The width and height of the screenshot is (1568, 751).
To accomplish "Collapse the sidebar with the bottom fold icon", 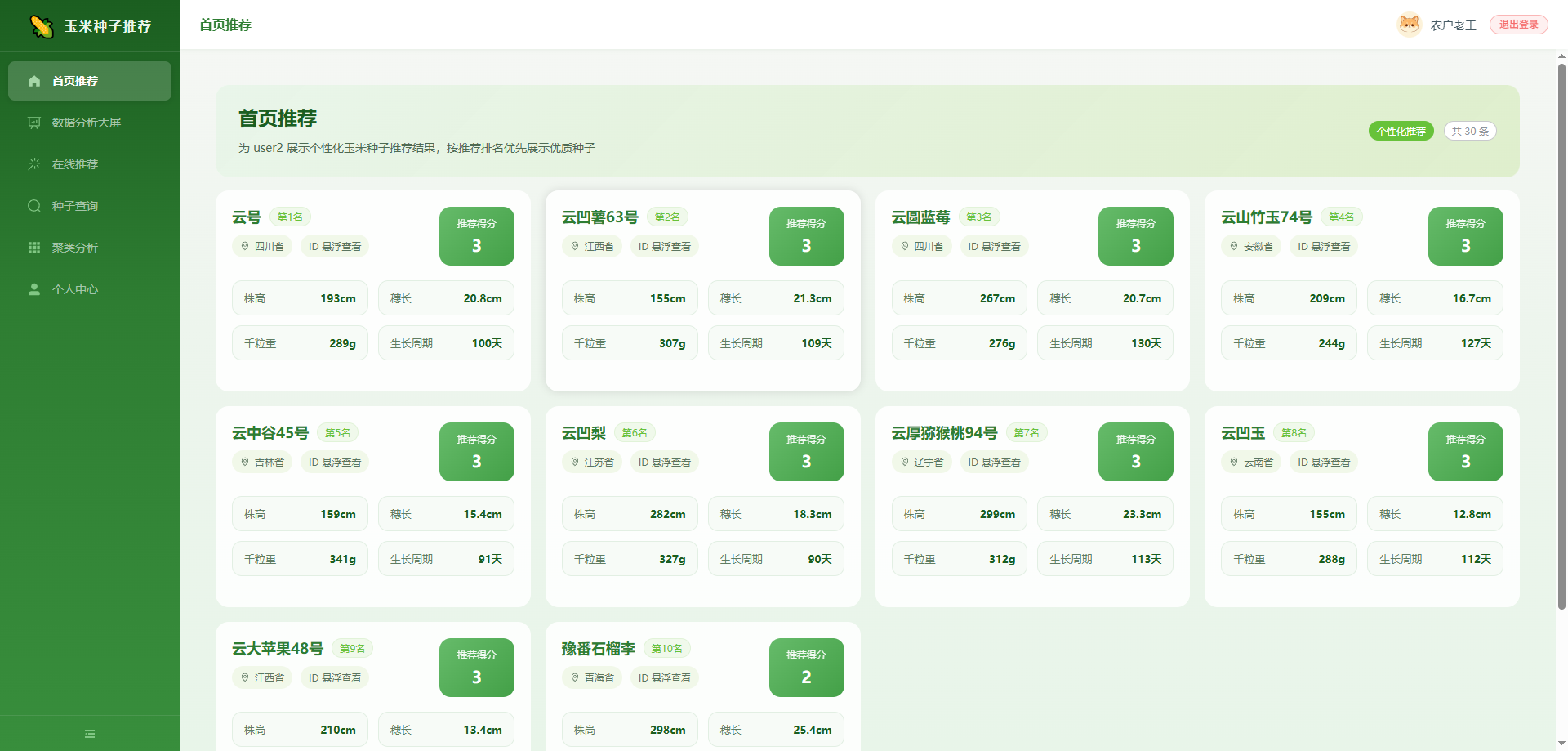I will click(90, 734).
